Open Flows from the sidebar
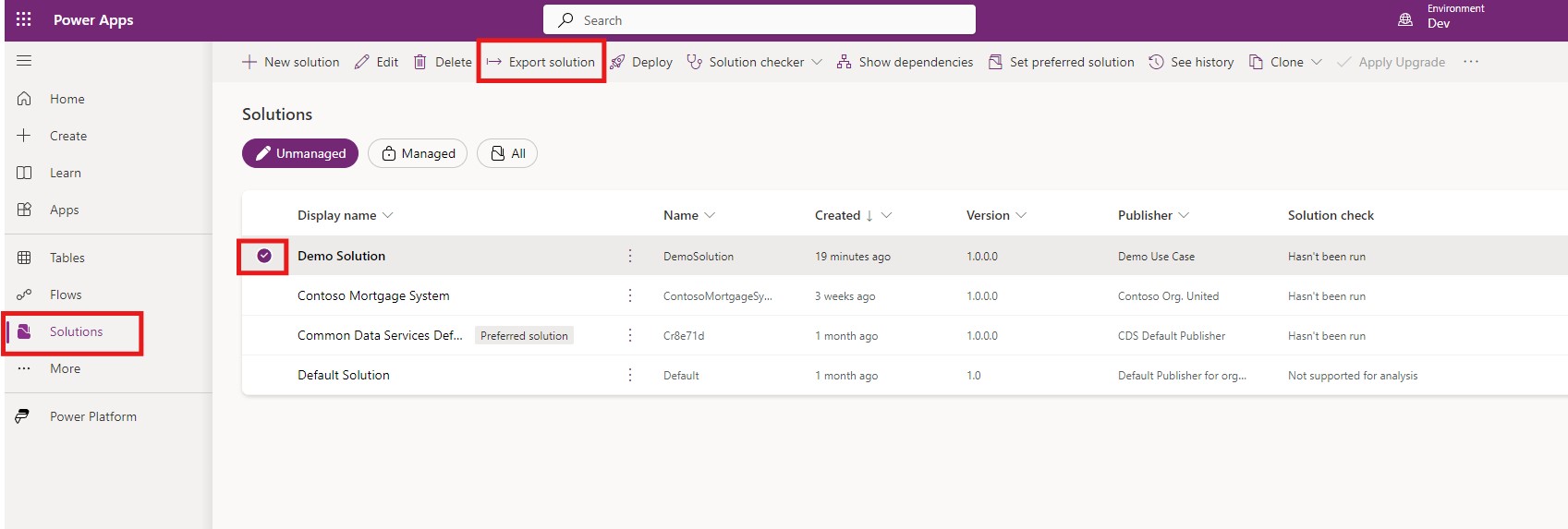 coord(66,295)
